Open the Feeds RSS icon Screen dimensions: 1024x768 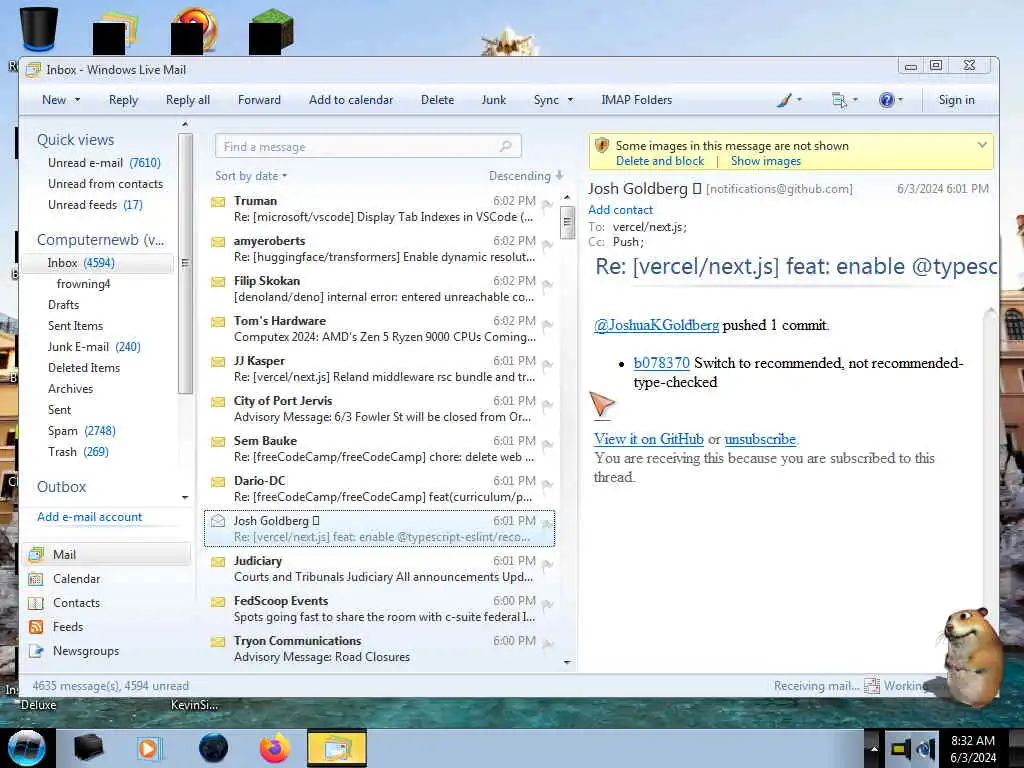tap(37, 627)
